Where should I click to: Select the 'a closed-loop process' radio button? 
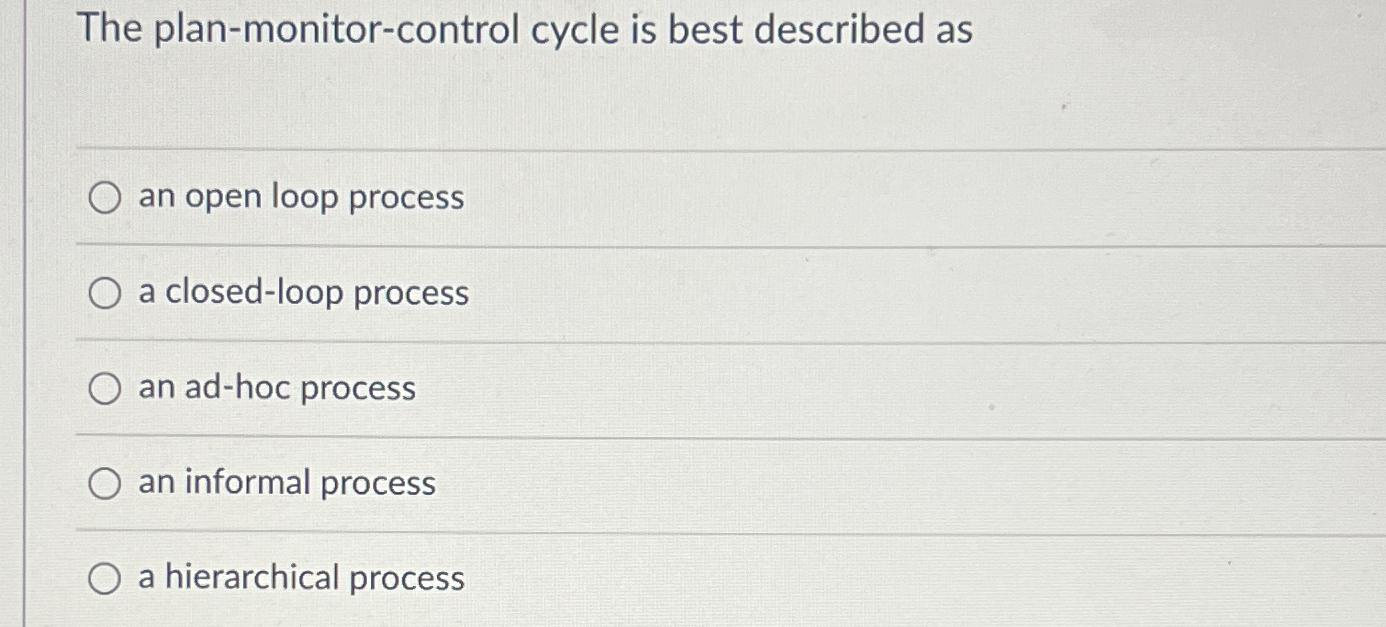point(104,294)
